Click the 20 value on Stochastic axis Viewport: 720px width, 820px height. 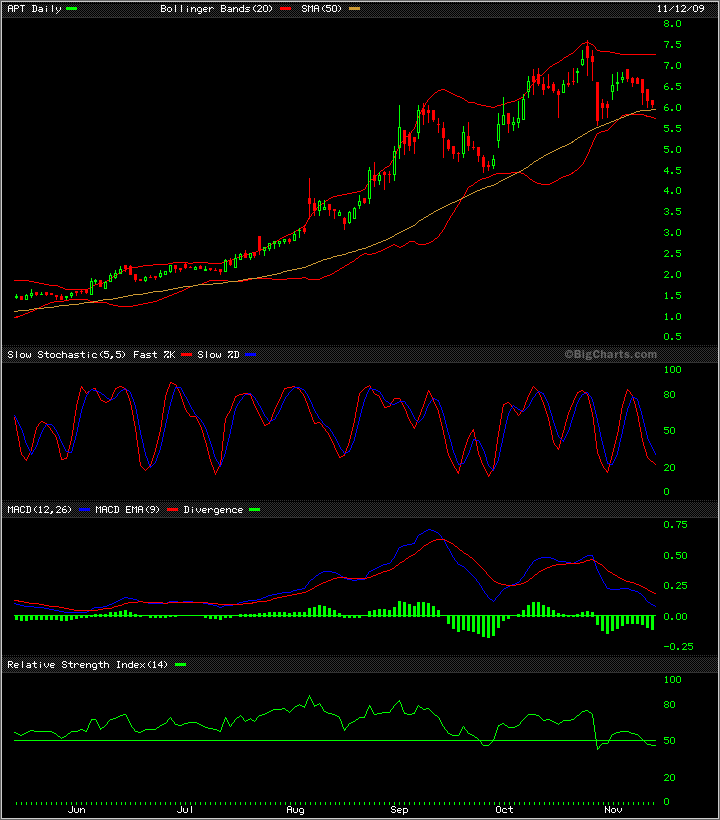tap(669, 468)
